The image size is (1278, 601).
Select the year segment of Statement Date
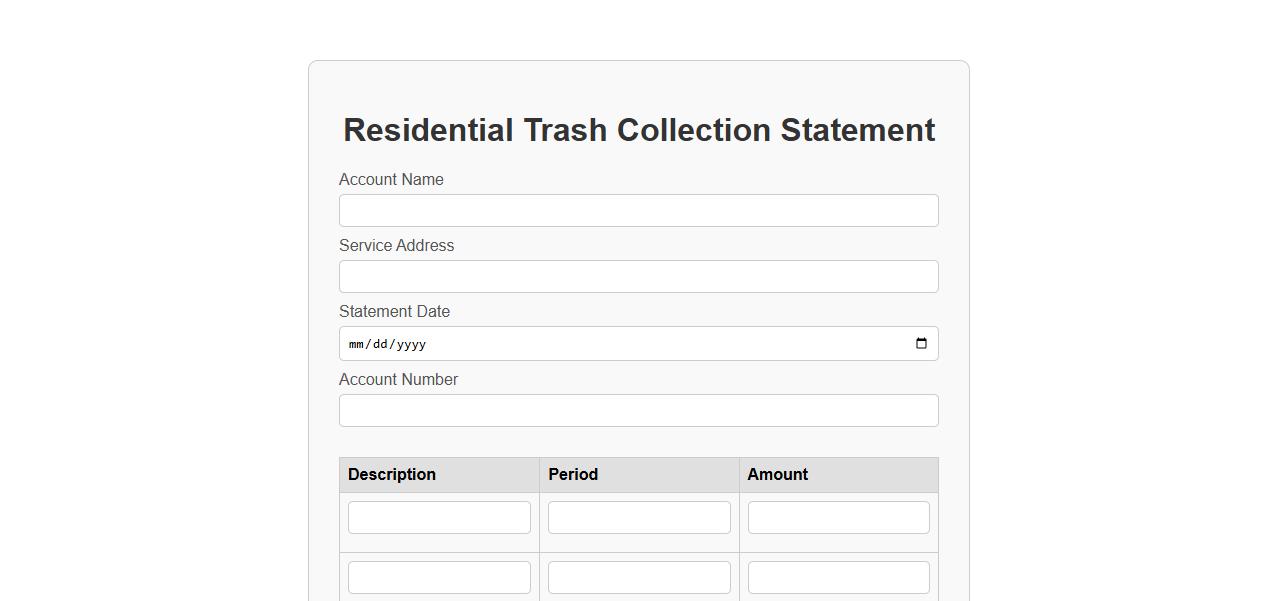pyautogui.click(x=410, y=344)
